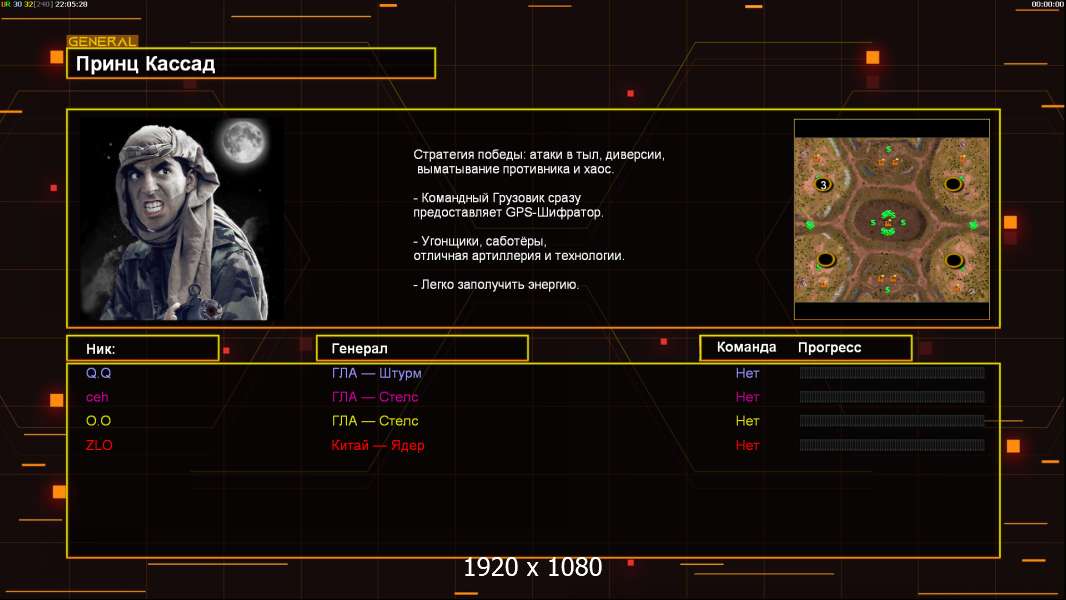Select player Q.Q in the list
Image resolution: width=1066 pixels, height=600 pixels.
[x=98, y=373]
